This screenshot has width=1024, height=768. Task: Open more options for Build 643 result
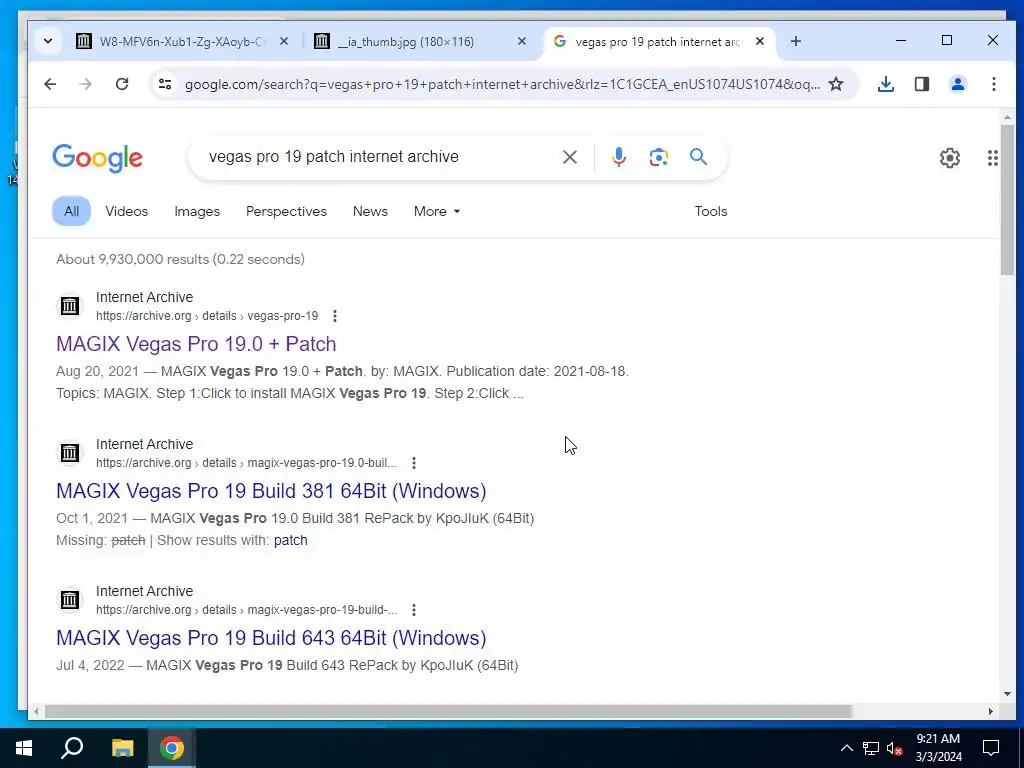[x=413, y=610]
